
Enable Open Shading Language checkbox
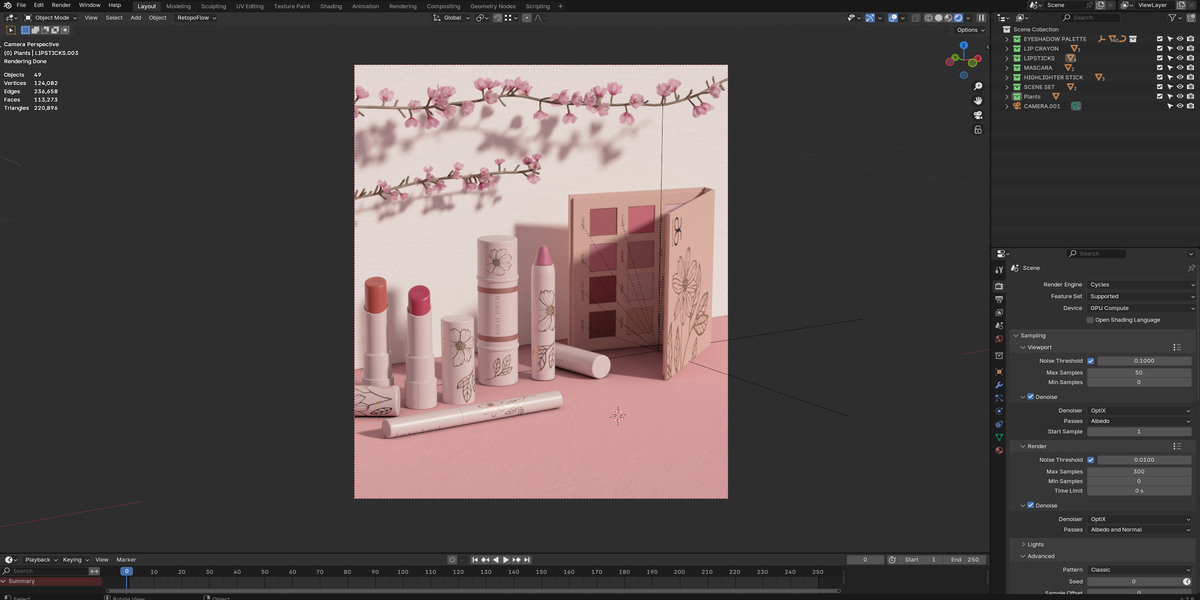click(1091, 320)
